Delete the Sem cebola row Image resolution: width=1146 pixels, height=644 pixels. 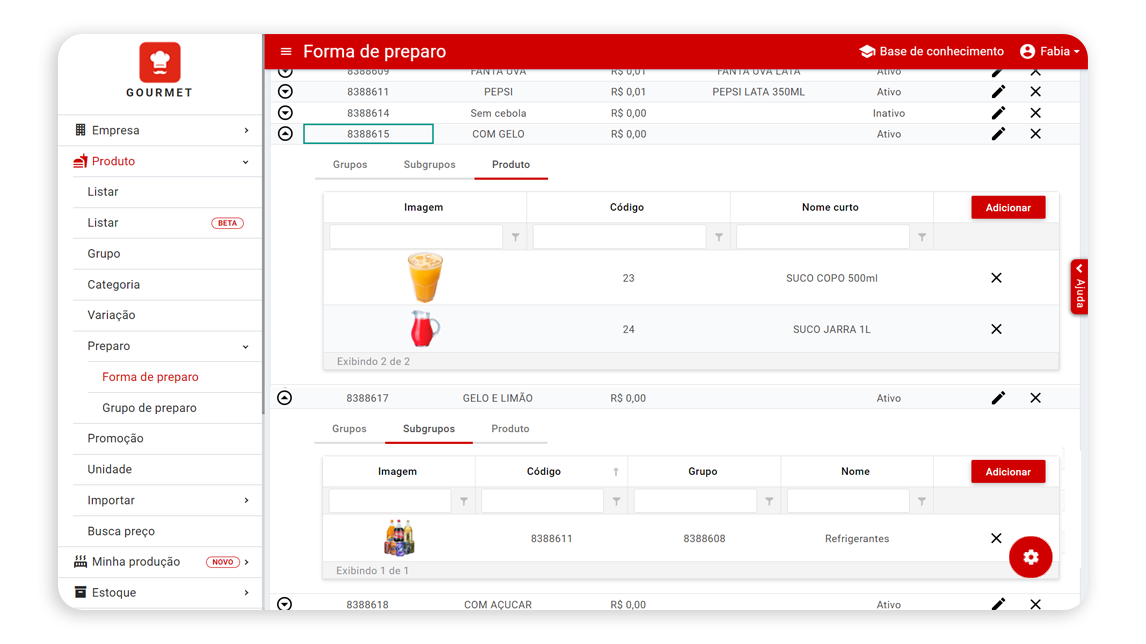pos(1035,113)
